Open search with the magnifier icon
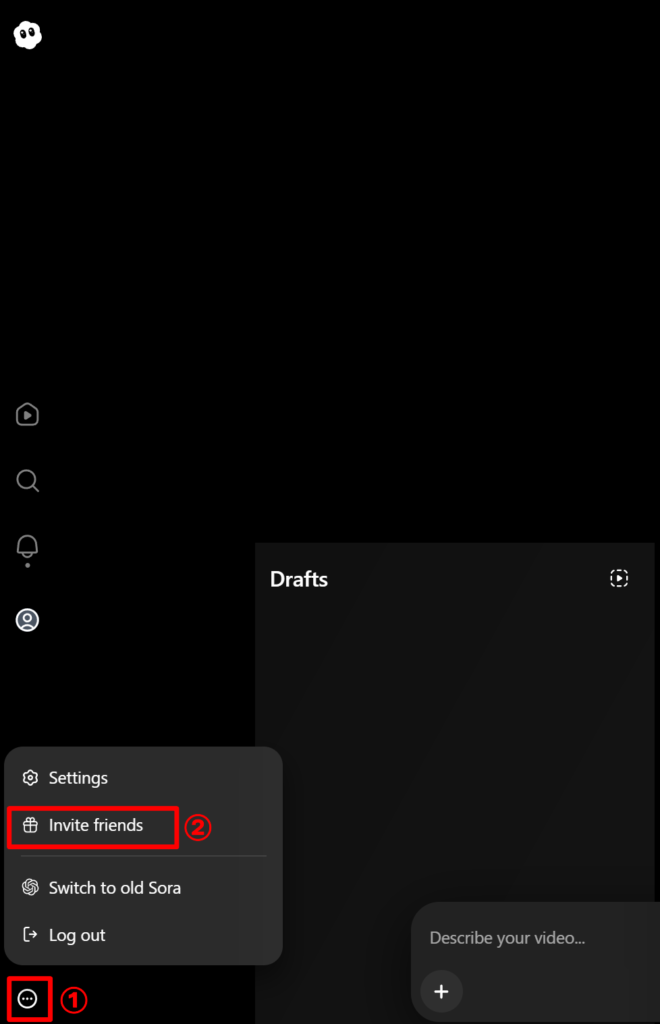660x1024 pixels. pyautogui.click(x=27, y=481)
